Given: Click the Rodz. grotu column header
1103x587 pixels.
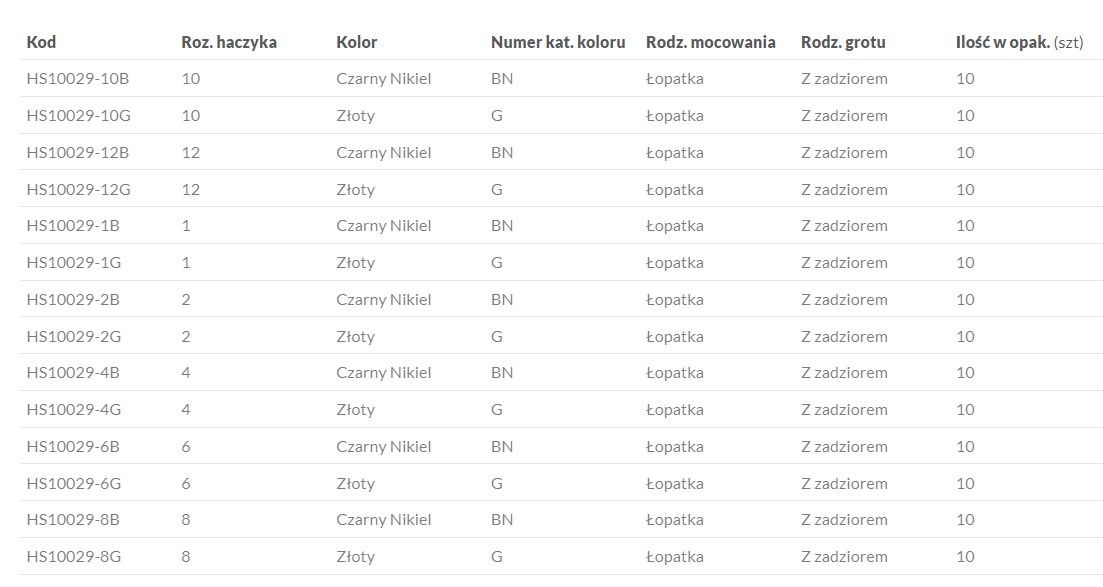Looking at the screenshot, I should pos(843,42).
